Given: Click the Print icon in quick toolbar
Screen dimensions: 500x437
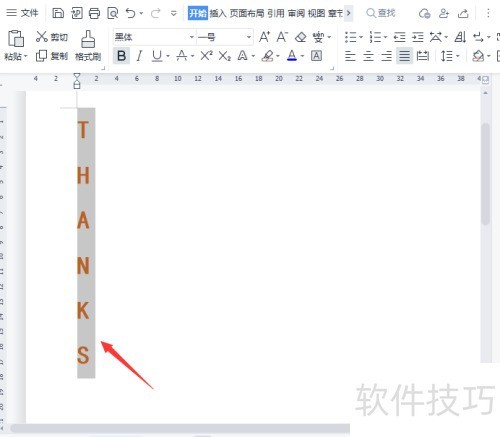Looking at the screenshot, I should (94, 13).
